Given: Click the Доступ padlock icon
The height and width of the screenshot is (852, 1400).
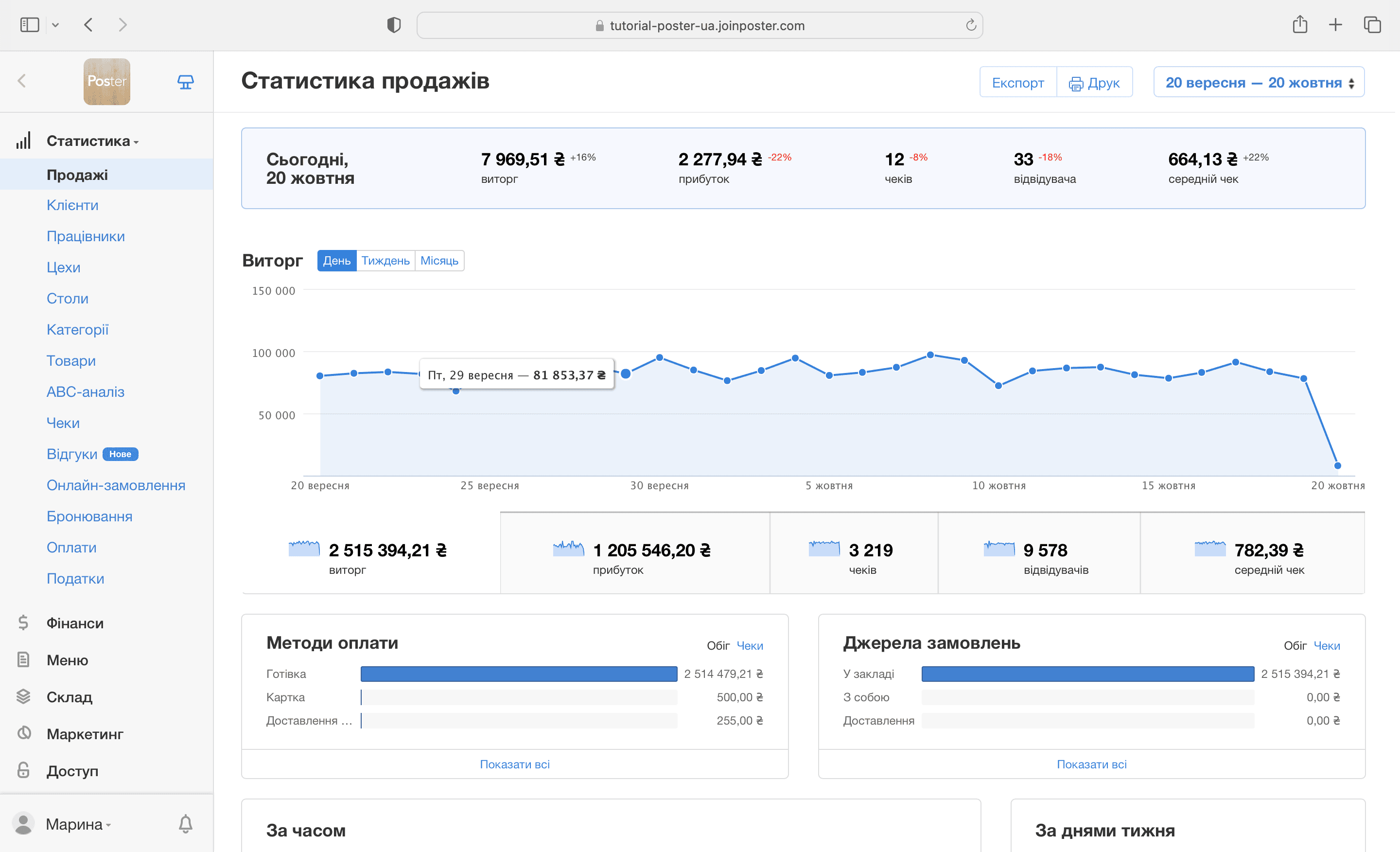Looking at the screenshot, I should pyautogui.click(x=23, y=770).
